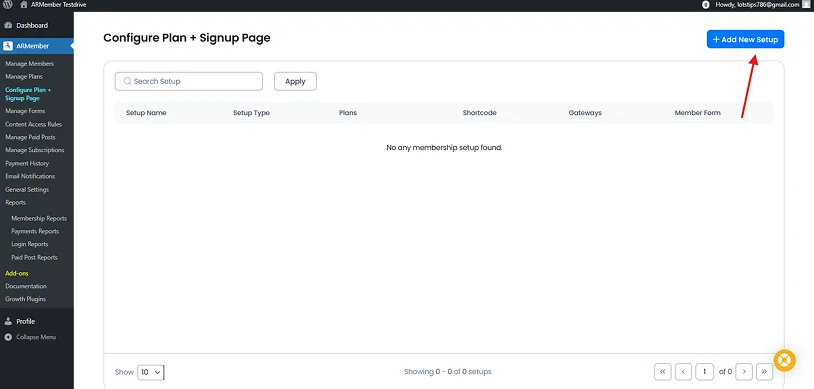Open Email Notifications
Viewport: 814px width, 389px height.
(30, 176)
